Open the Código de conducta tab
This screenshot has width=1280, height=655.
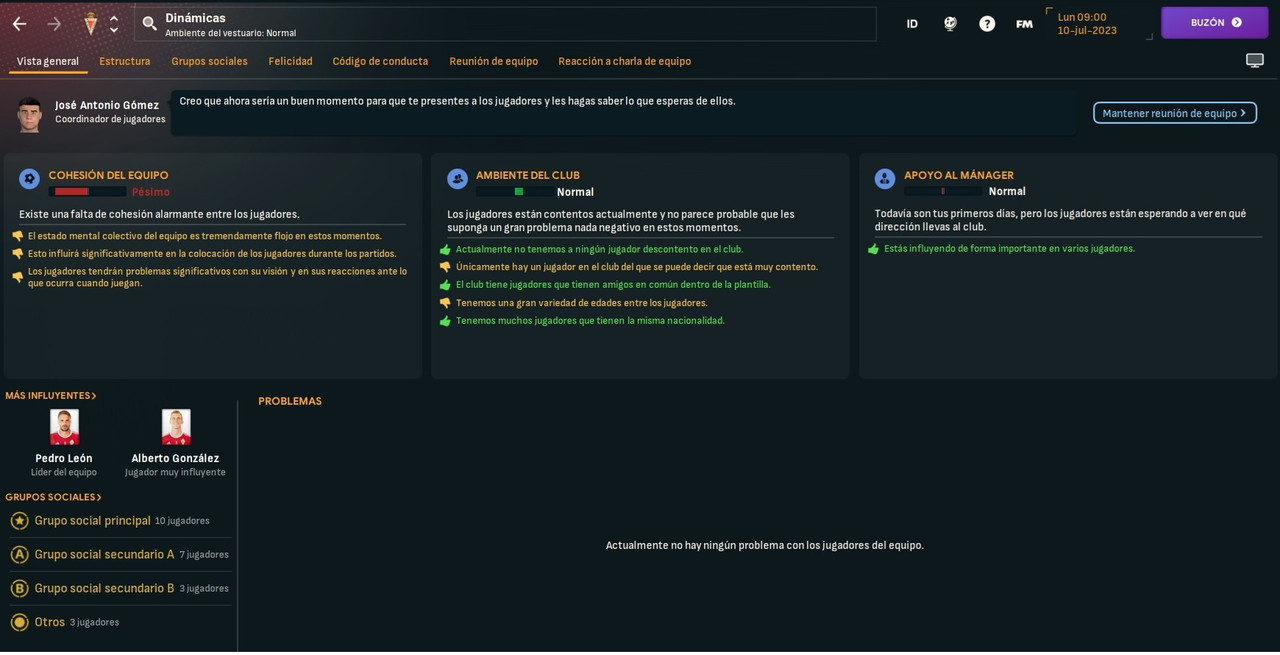click(380, 61)
